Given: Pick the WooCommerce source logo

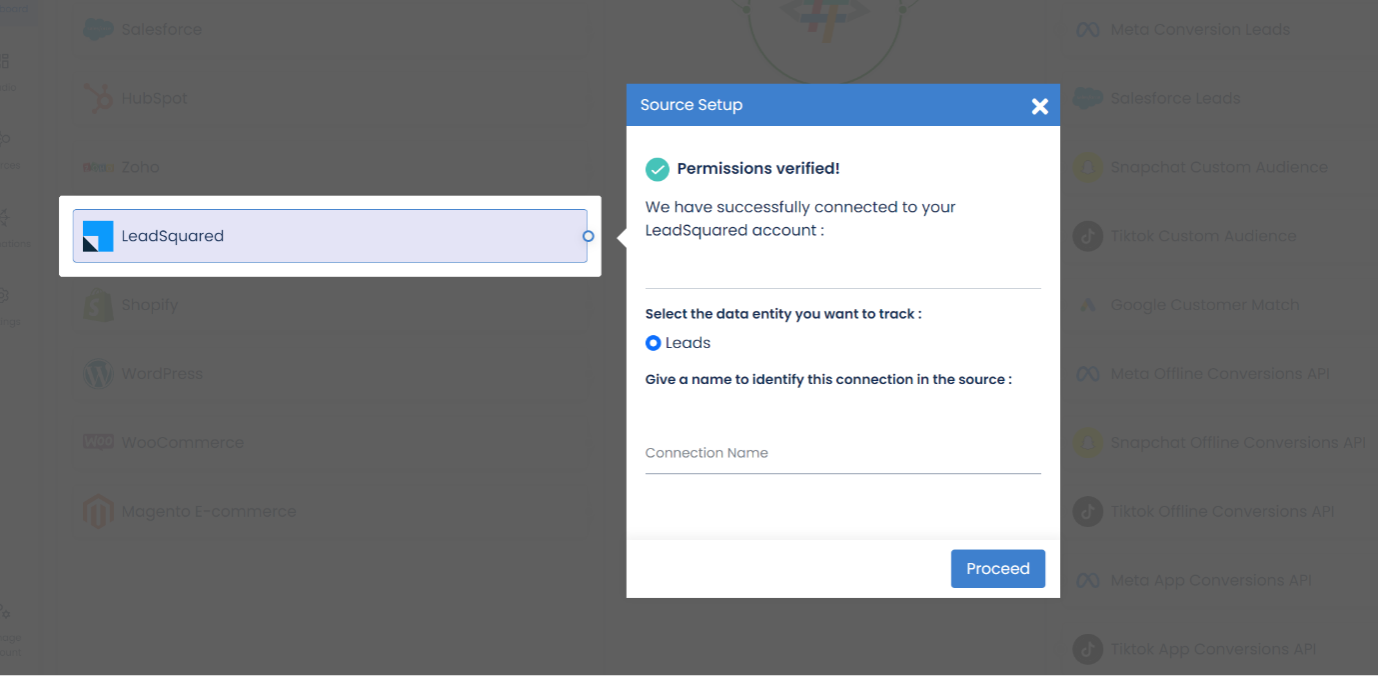Looking at the screenshot, I should (98, 442).
